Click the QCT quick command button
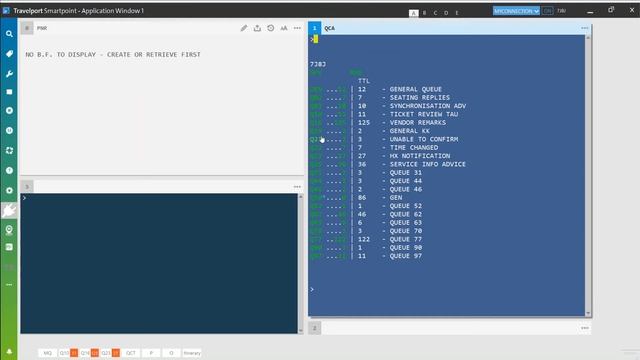This screenshot has height=360, width=640. [x=131, y=353]
